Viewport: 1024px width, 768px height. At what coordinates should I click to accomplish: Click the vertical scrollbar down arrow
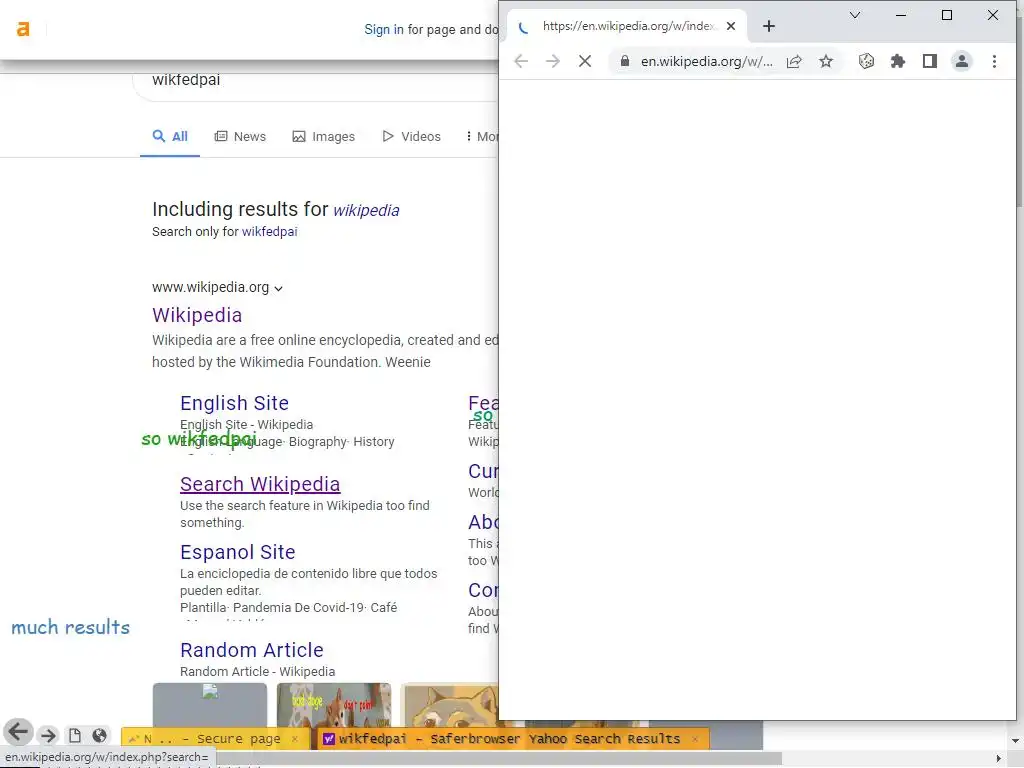click(x=1016, y=741)
